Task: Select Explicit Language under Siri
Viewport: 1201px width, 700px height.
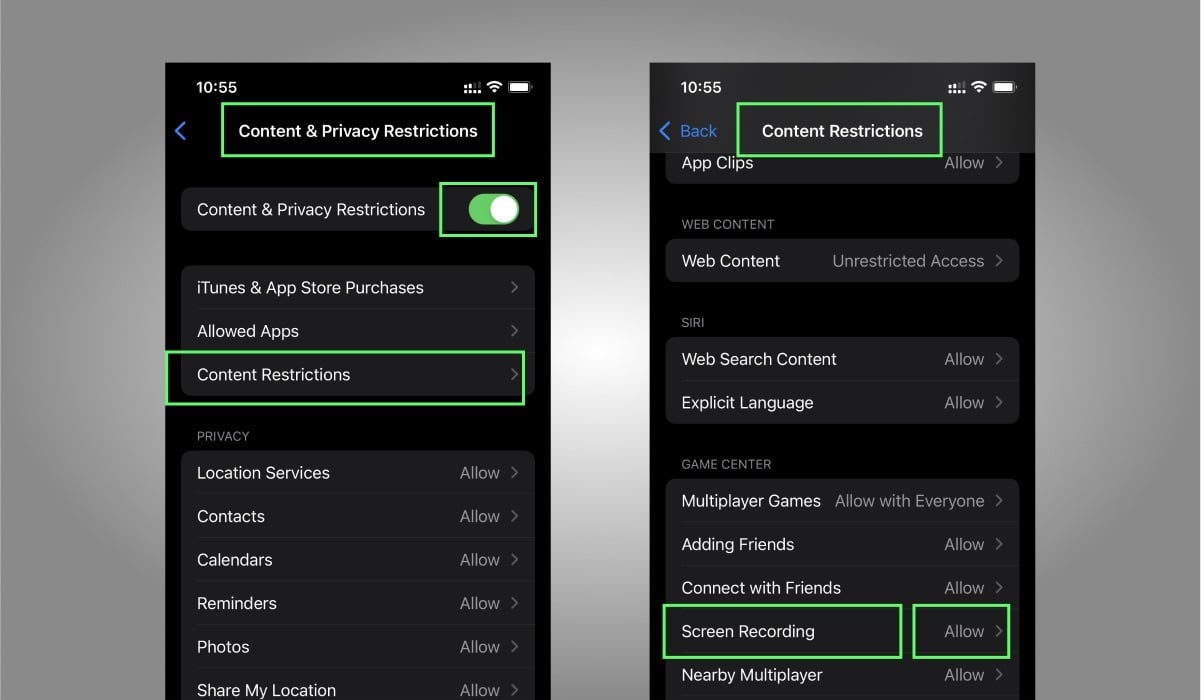Action: (x=842, y=402)
